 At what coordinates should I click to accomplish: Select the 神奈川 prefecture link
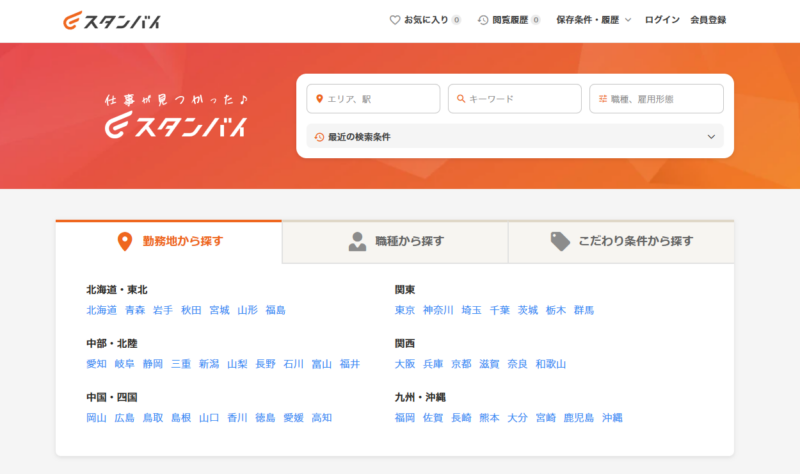[438, 310]
